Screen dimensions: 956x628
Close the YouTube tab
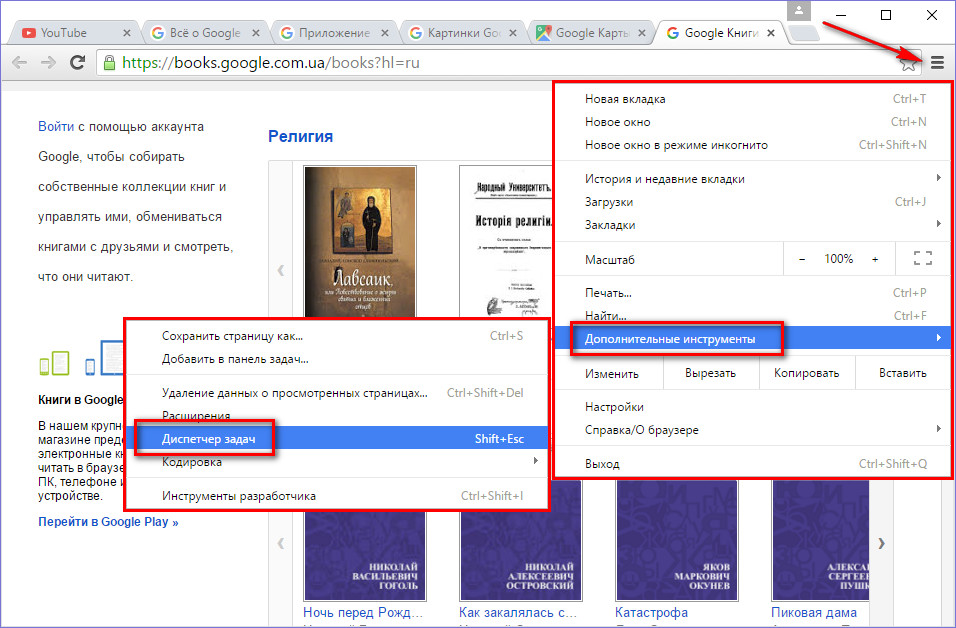[127, 33]
